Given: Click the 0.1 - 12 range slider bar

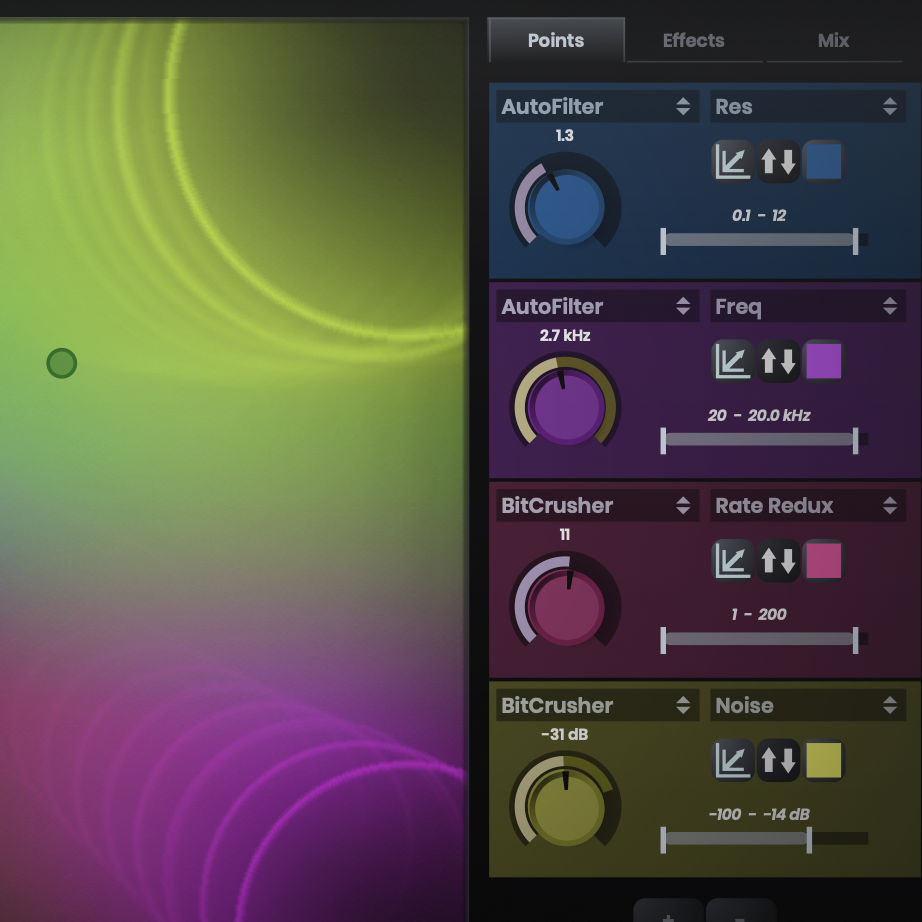Looking at the screenshot, I should (x=759, y=240).
